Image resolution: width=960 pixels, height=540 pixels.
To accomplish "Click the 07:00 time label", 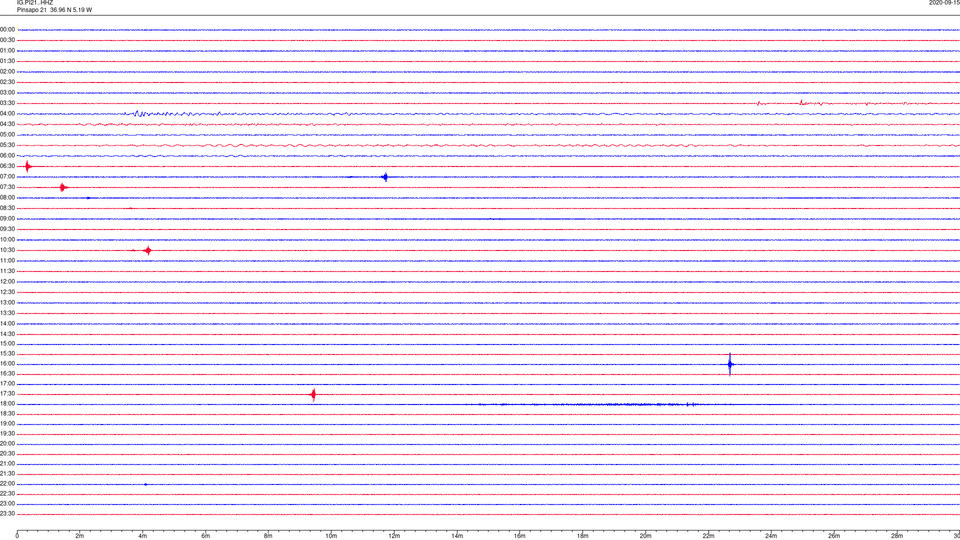I will pyautogui.click(x=8, y=176).
